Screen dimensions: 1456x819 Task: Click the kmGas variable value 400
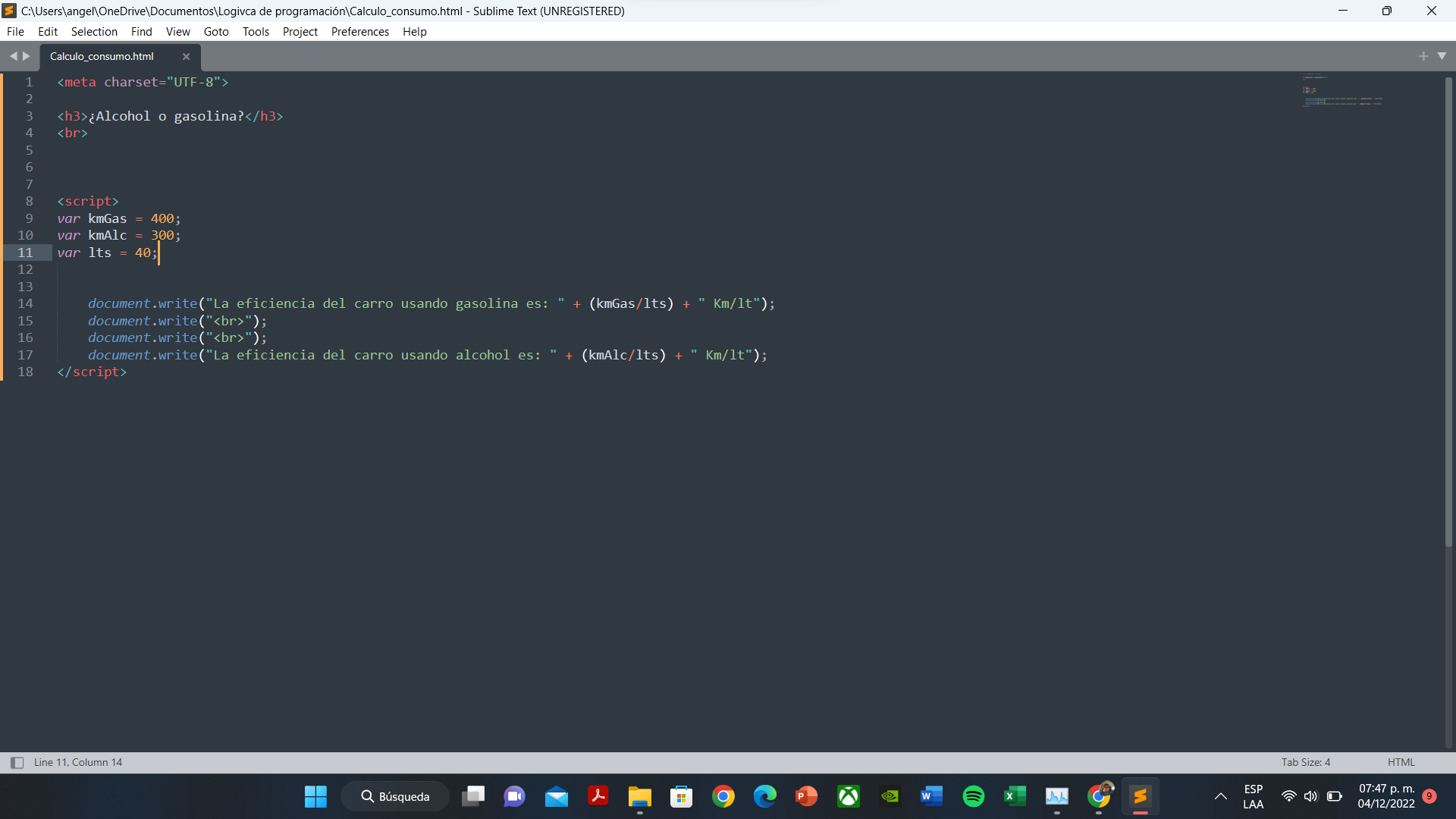(x=162, y=218)
